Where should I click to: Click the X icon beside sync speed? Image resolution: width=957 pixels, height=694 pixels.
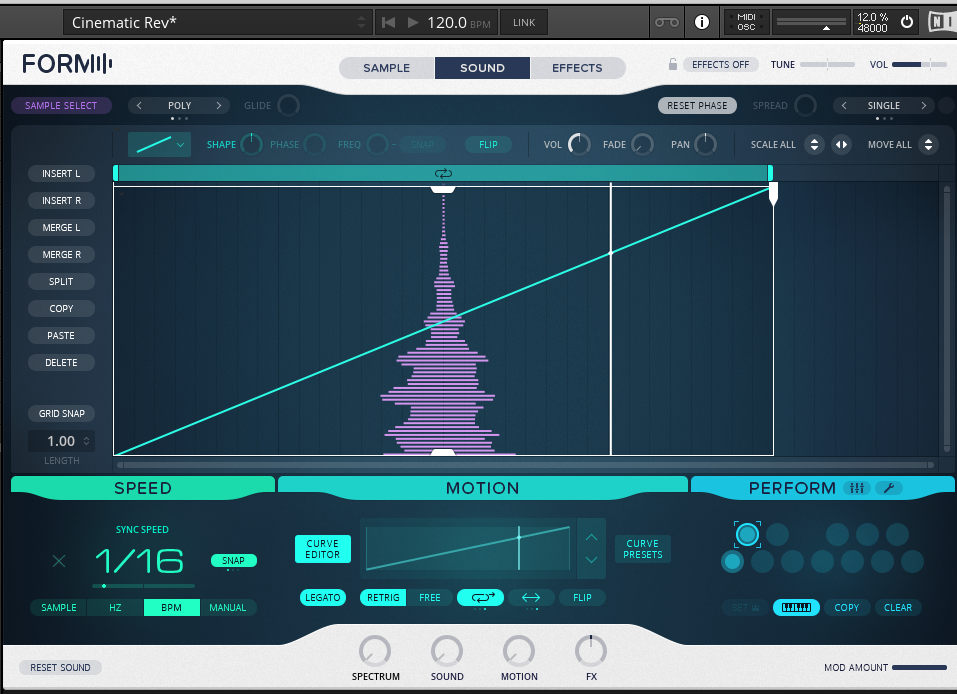click(59, 561)
